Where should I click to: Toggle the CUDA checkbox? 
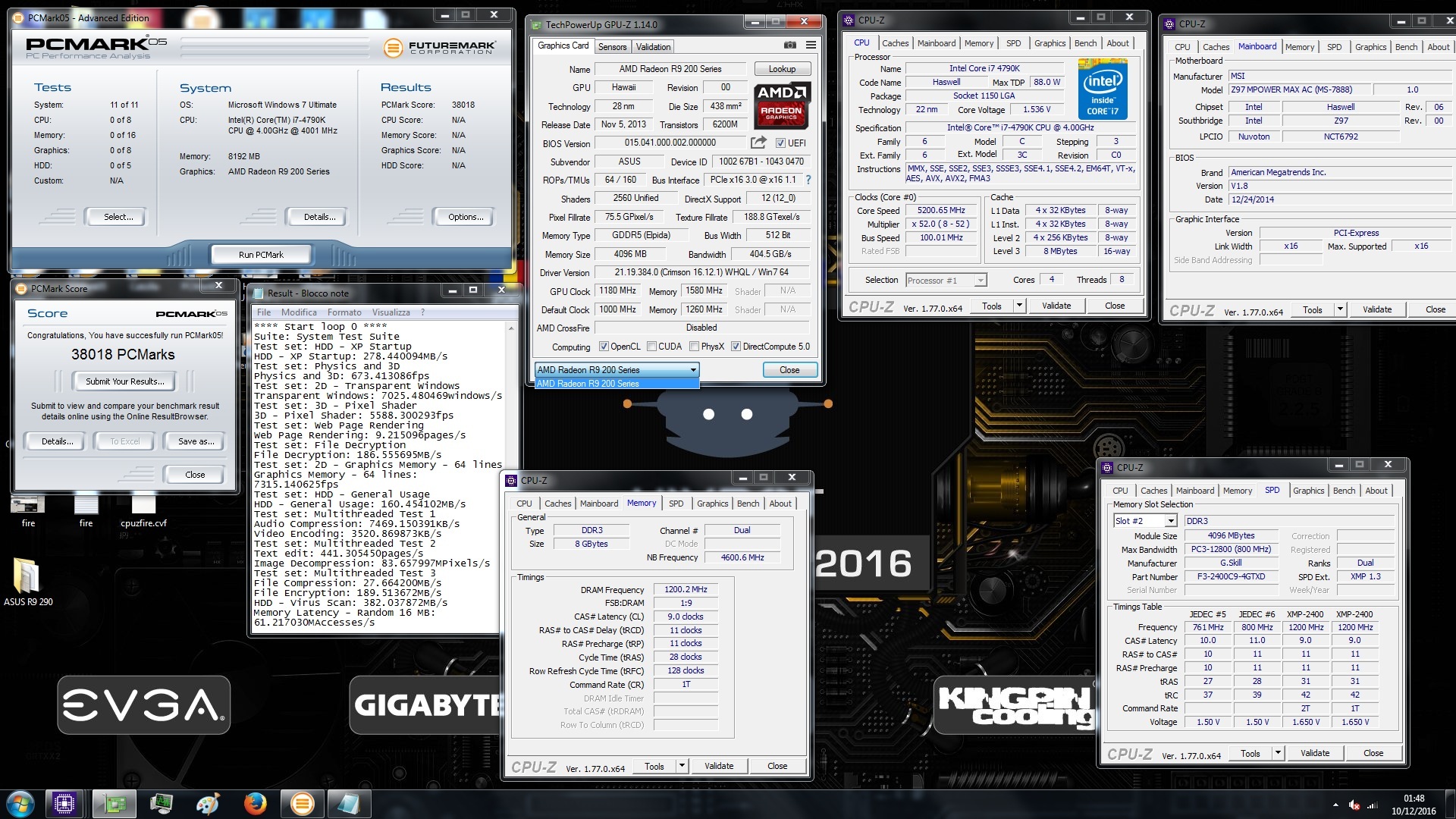(x=651, y=347)
